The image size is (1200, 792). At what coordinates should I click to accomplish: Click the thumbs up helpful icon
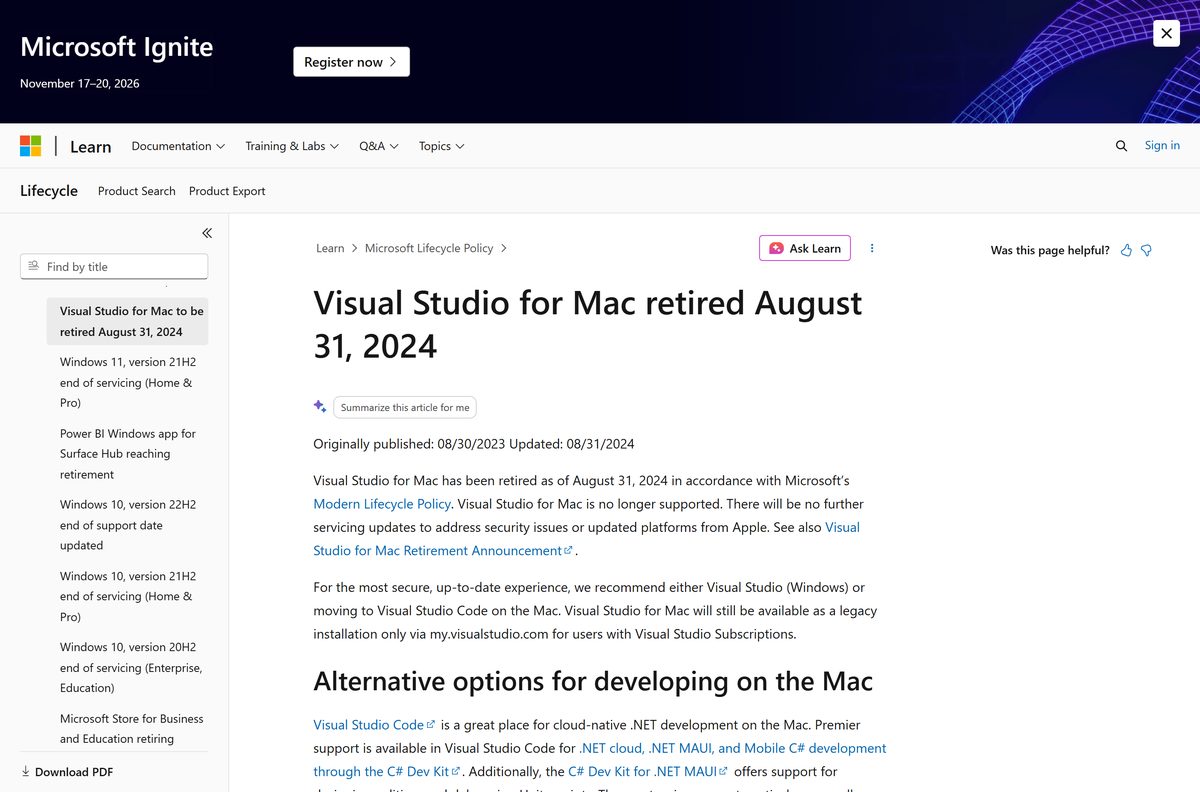1126,250
